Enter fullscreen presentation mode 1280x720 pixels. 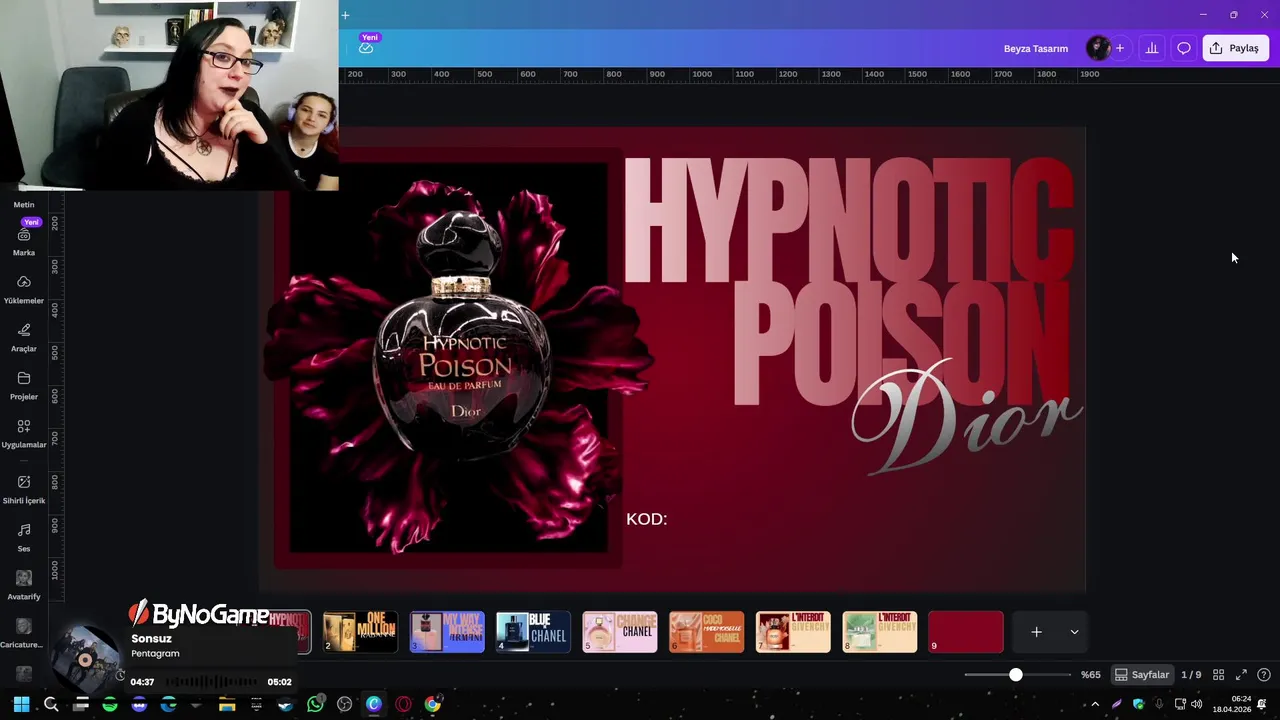pos(1241,675)
